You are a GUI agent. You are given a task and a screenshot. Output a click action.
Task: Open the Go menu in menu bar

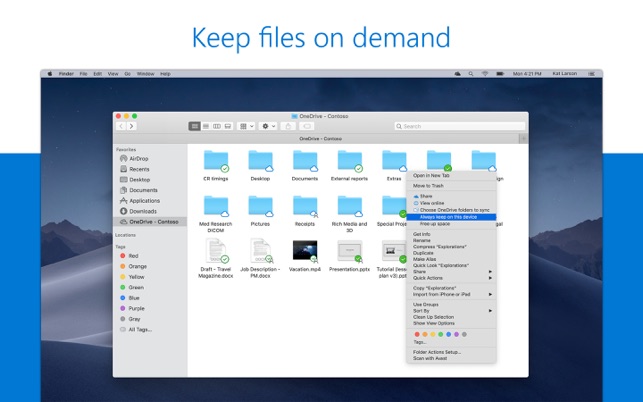coord(128,74)
